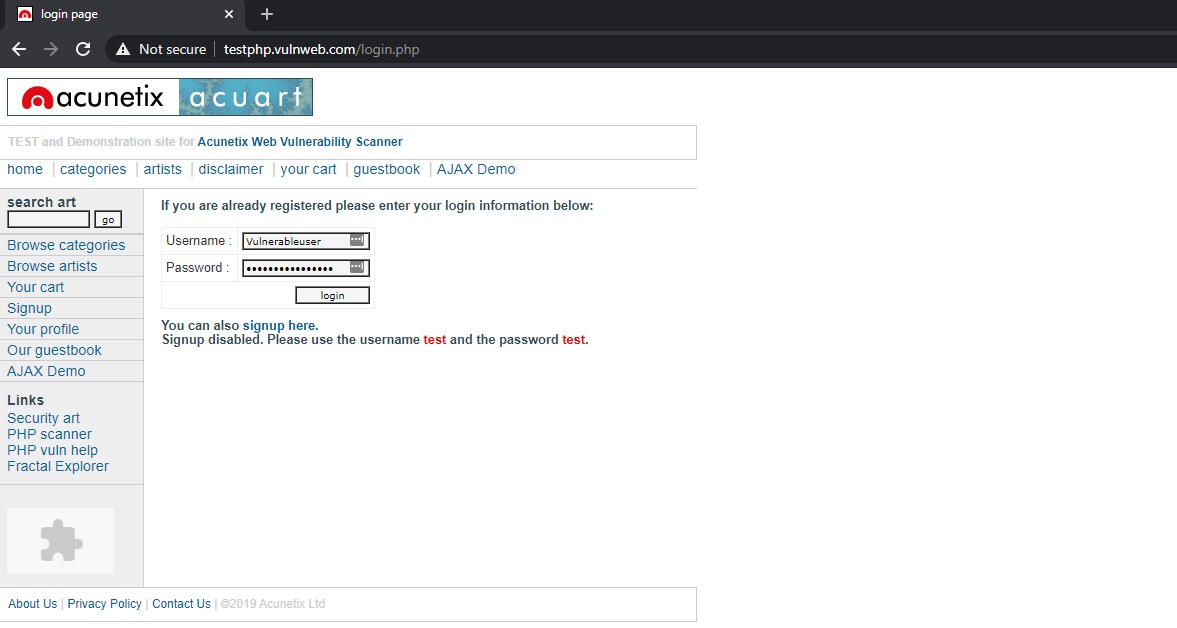Open the Security art link
The image size is (1177, 628).
[x=43, y=419]
